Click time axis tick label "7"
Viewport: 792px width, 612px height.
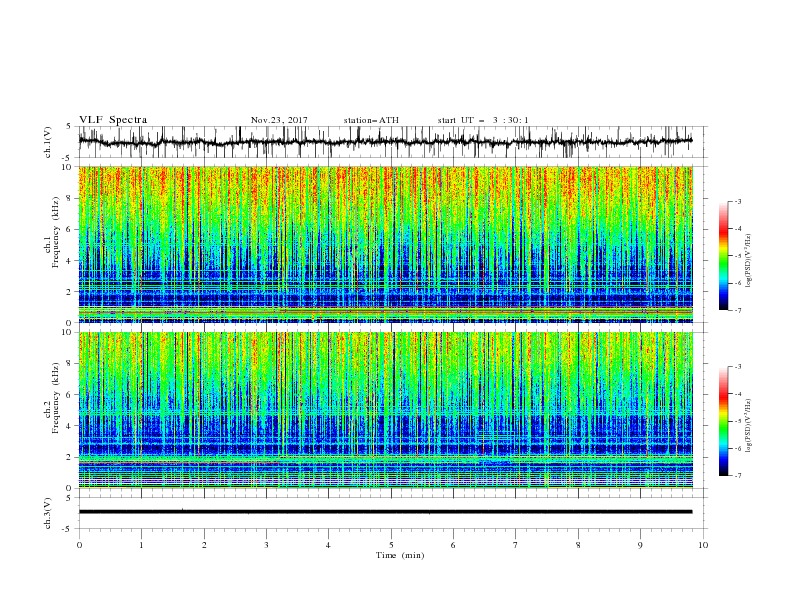516,545
